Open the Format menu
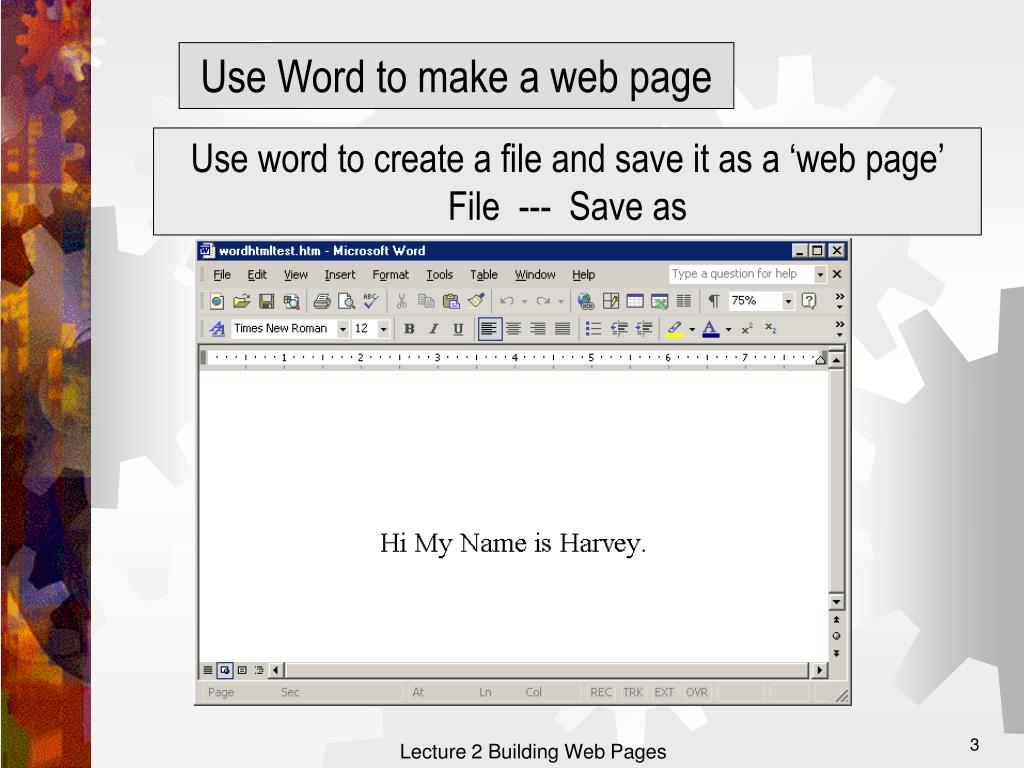Image resolution: width=1024 pixels, height=768 pixels. click(391, 275)
